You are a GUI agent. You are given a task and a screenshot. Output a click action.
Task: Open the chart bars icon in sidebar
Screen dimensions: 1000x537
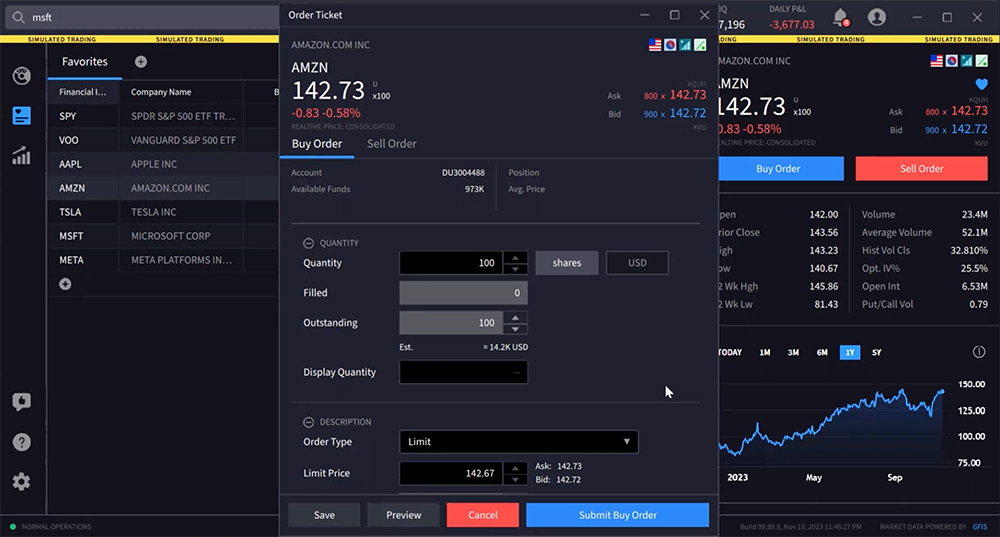(21, 156)
